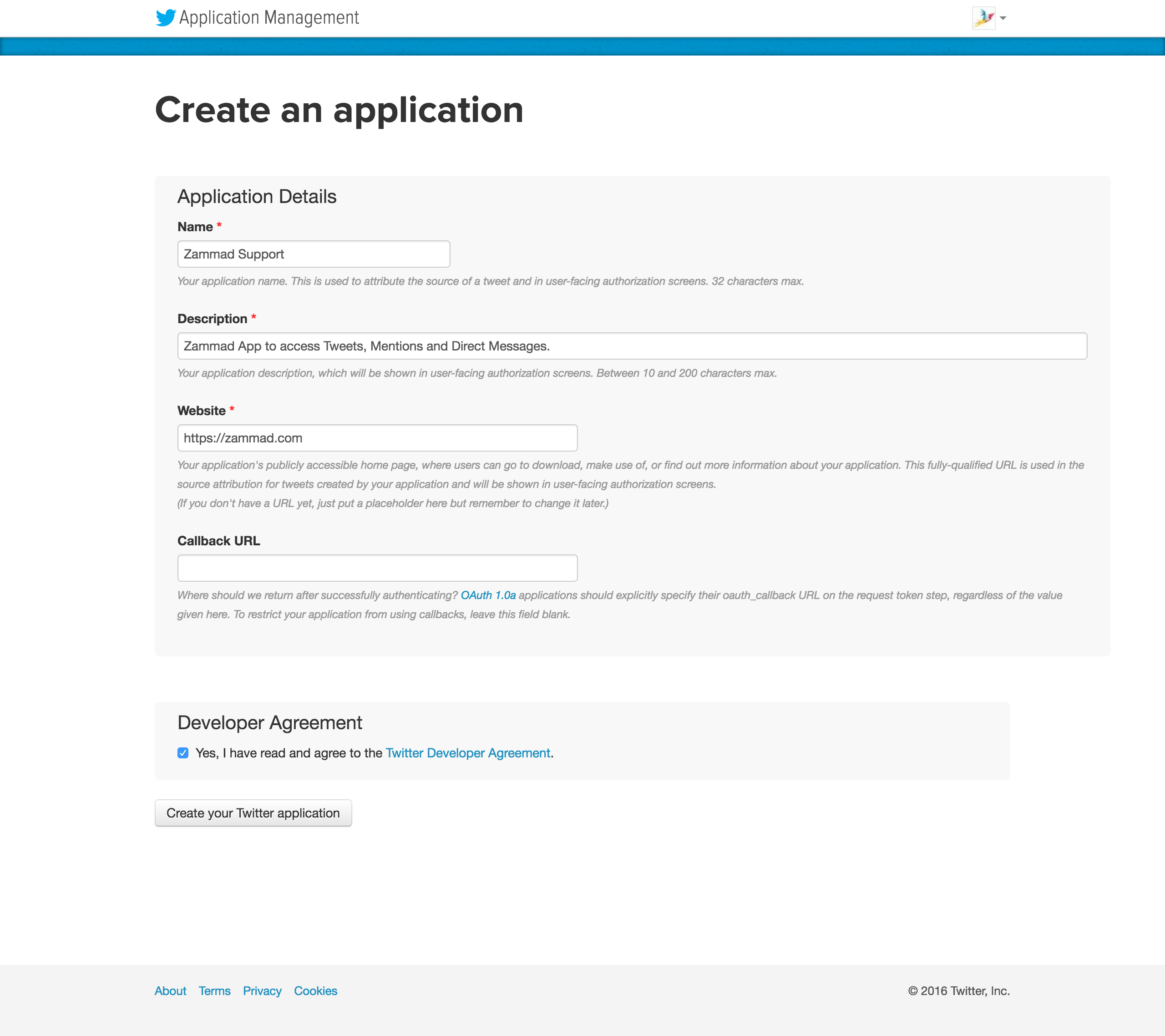Click Create your Twitter application button

pyautogui.click(x=253, y=813)
